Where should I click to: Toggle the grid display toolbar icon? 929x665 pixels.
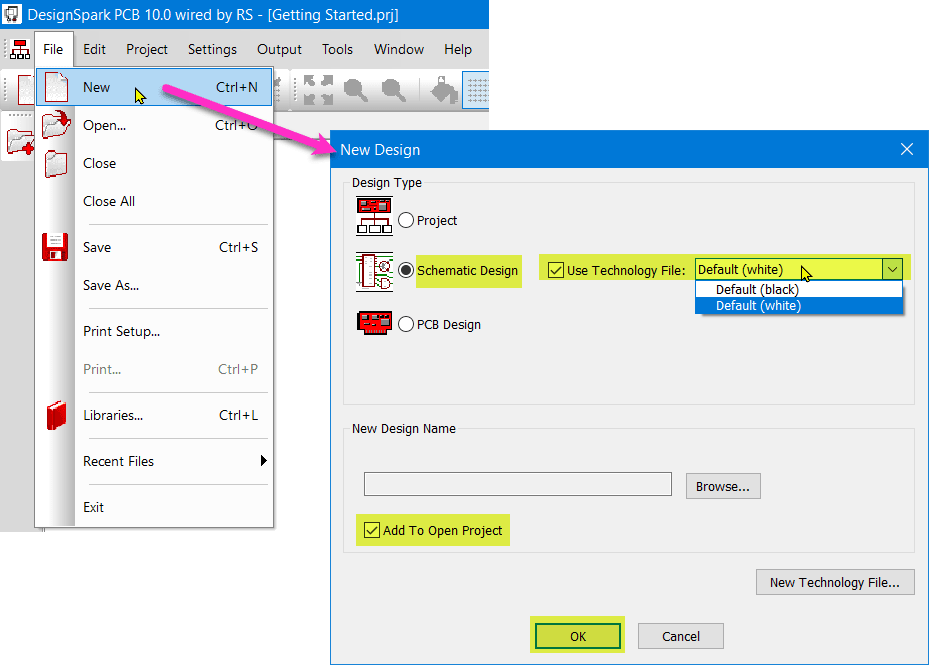[476, 90]
